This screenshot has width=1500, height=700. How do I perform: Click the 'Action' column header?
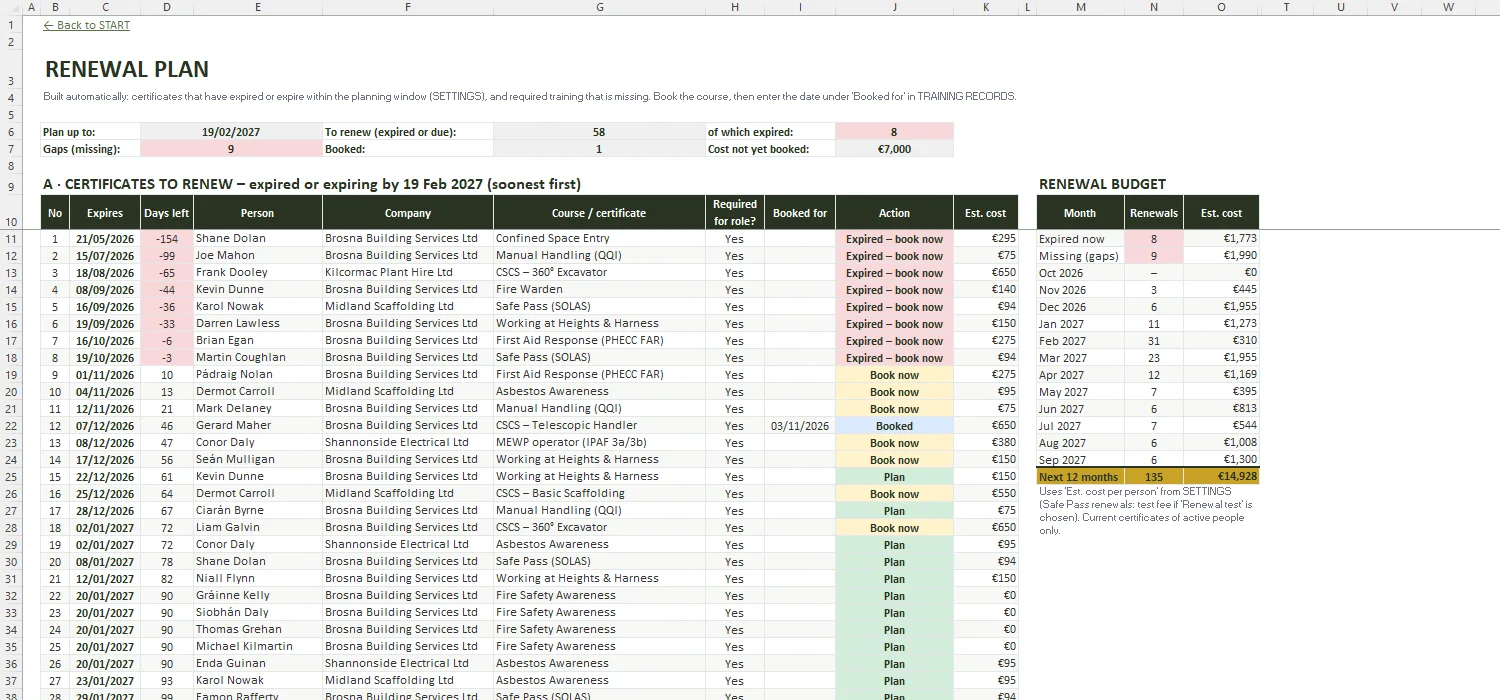tap(894, 213)
